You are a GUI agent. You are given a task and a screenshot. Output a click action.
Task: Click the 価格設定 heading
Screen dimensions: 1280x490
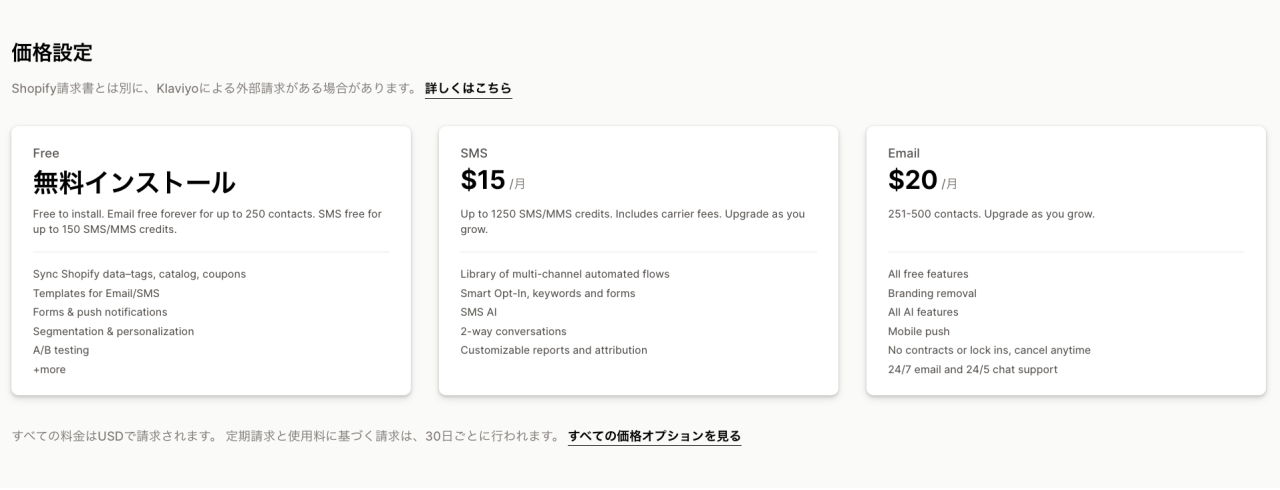(52, 53)
